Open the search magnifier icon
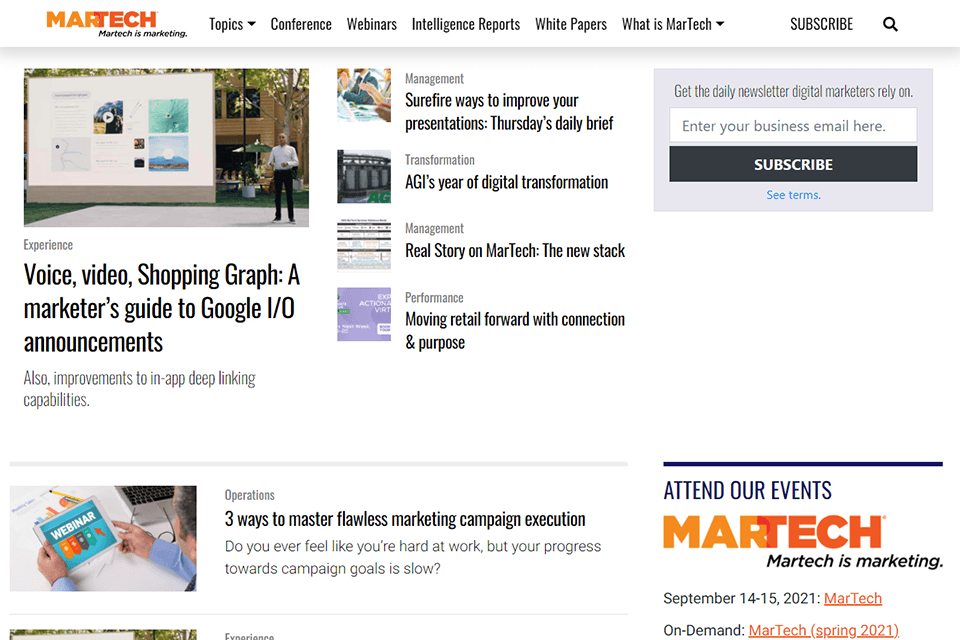 [890, 24]
